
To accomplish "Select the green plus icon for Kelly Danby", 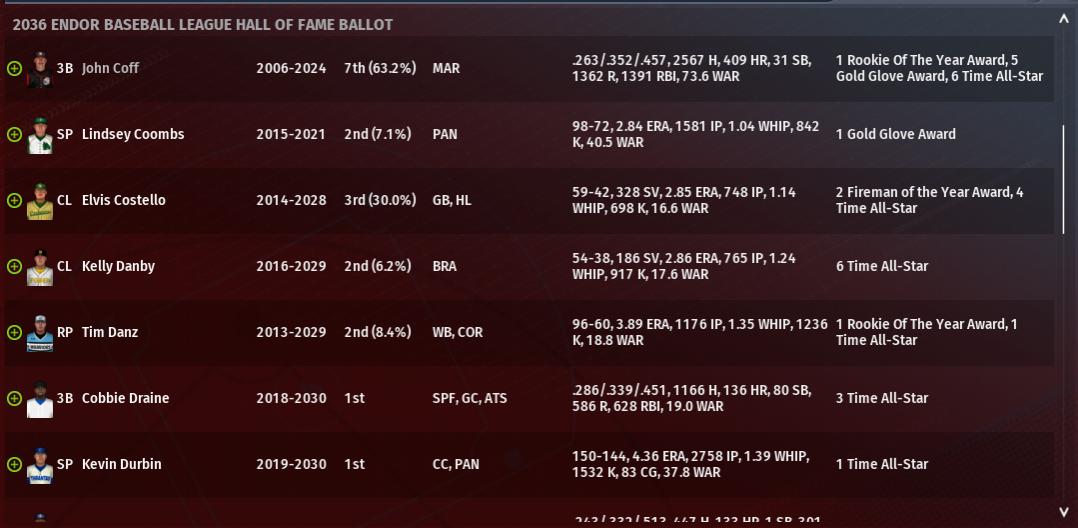I will [14, 266].
